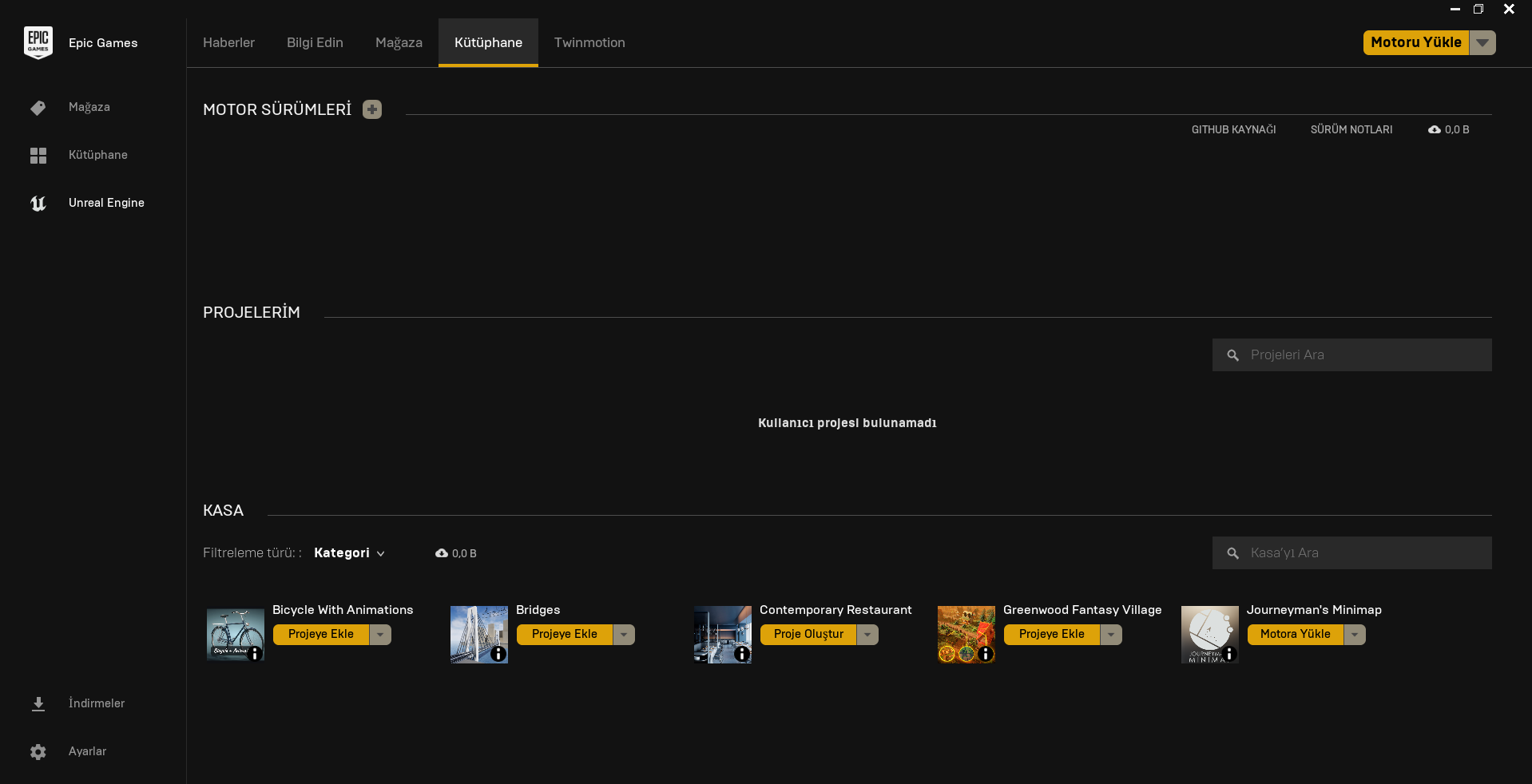The image size is (1532, 784).
Task: Click the Epic Games logo icon
Action: (x=38, y=42)
